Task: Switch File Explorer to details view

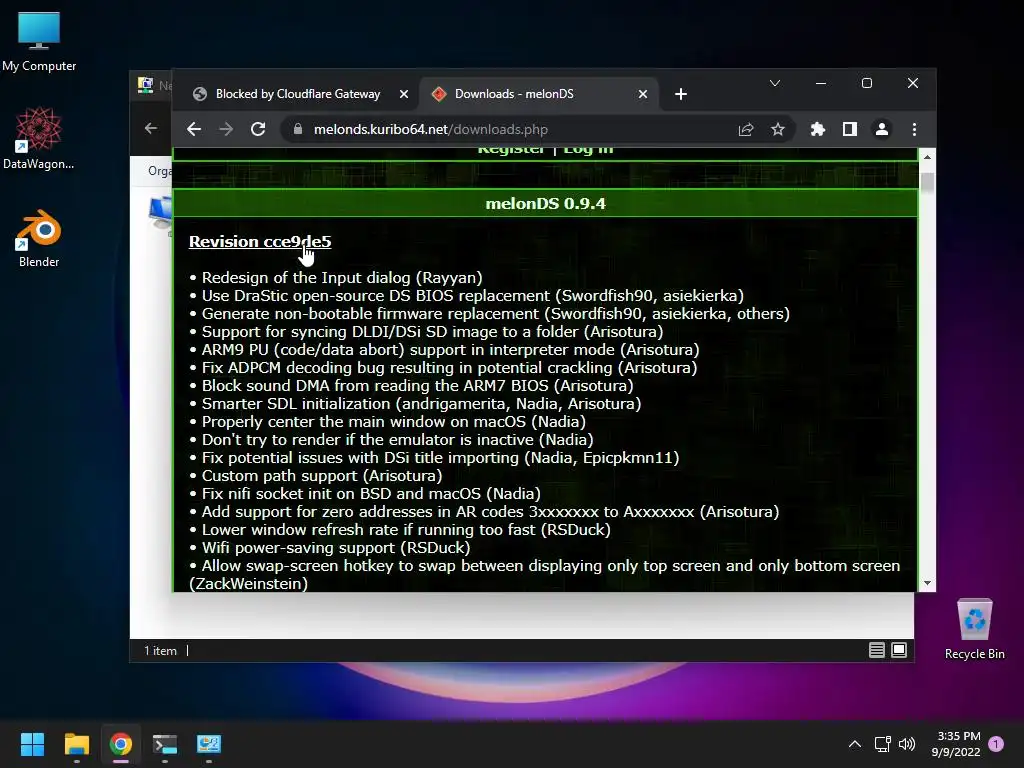Action: [876, 650]
